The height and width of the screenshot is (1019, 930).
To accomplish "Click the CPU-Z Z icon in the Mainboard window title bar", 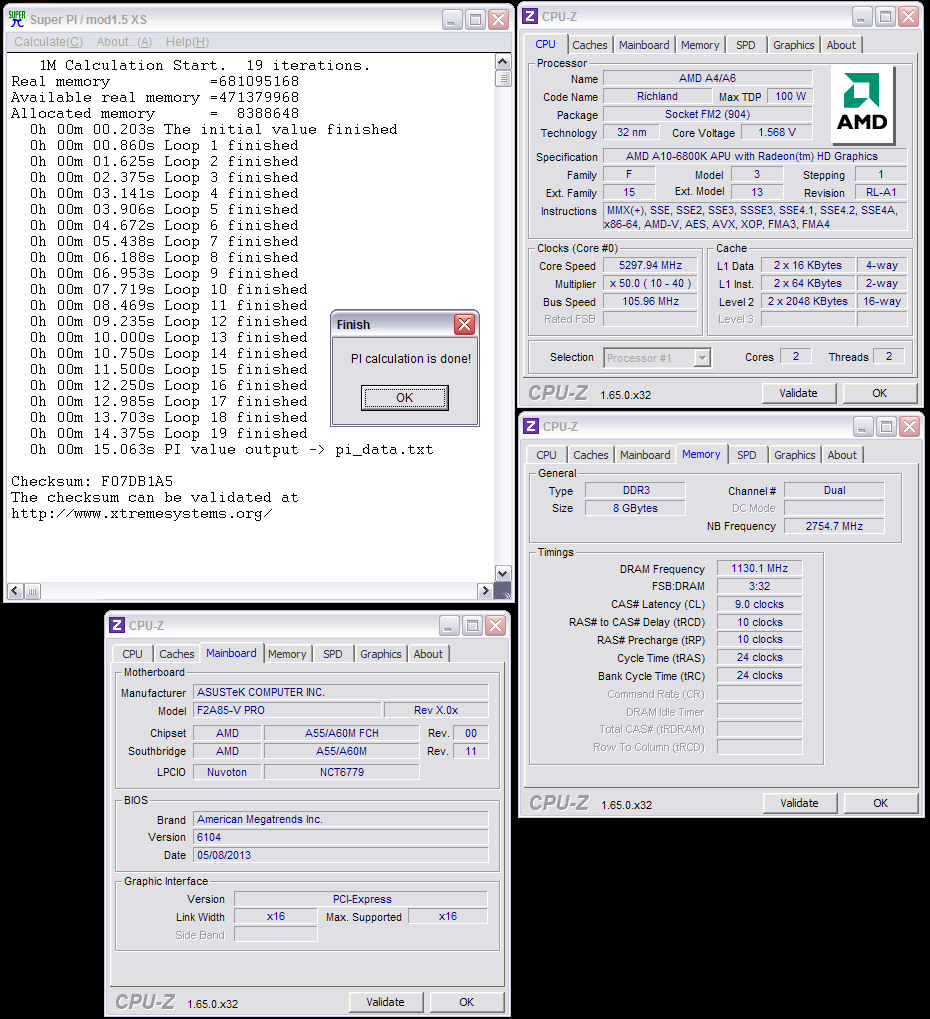I will pos(117,625).
